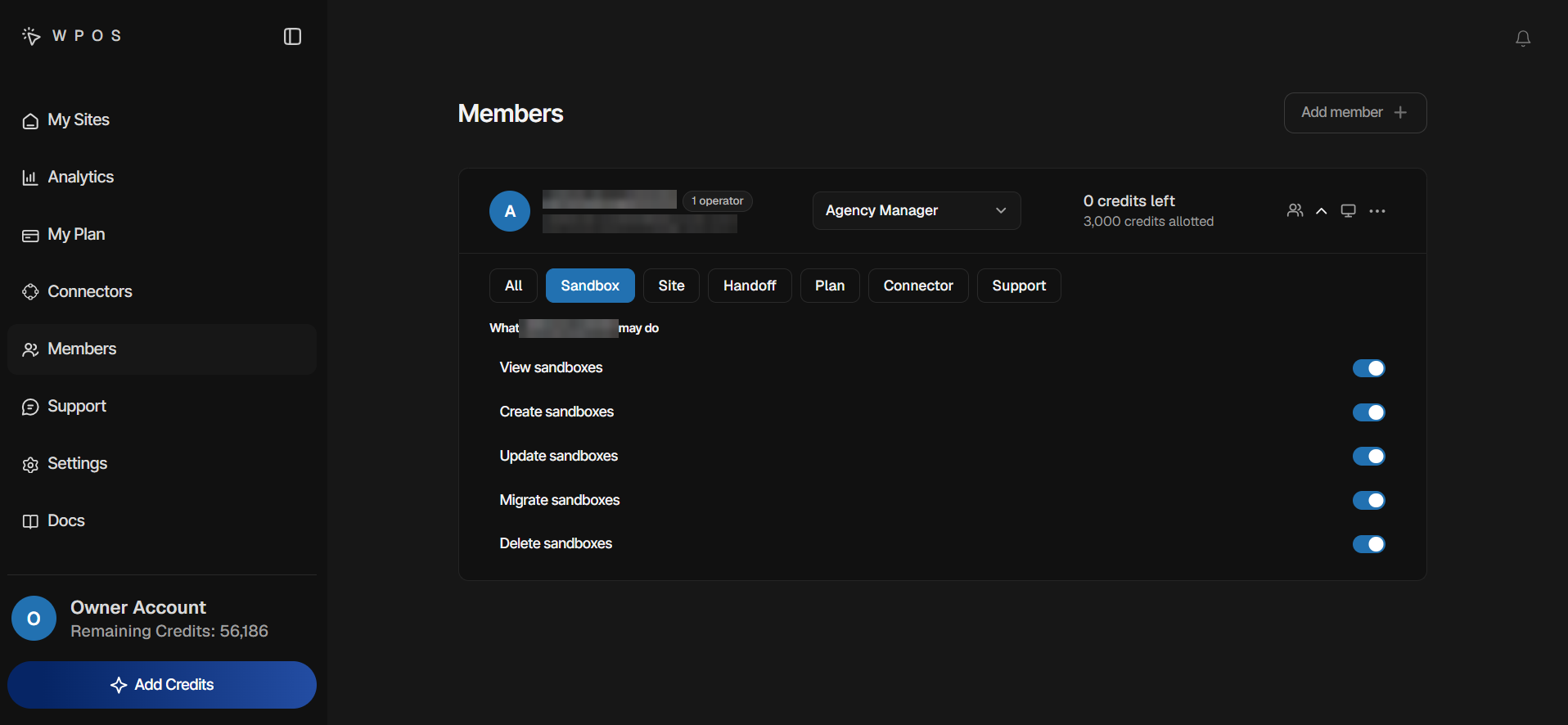Click the My Sites home icon
Image resolution: width=1568 pixels, height=725 pixels.
click(x=30, y=121)
